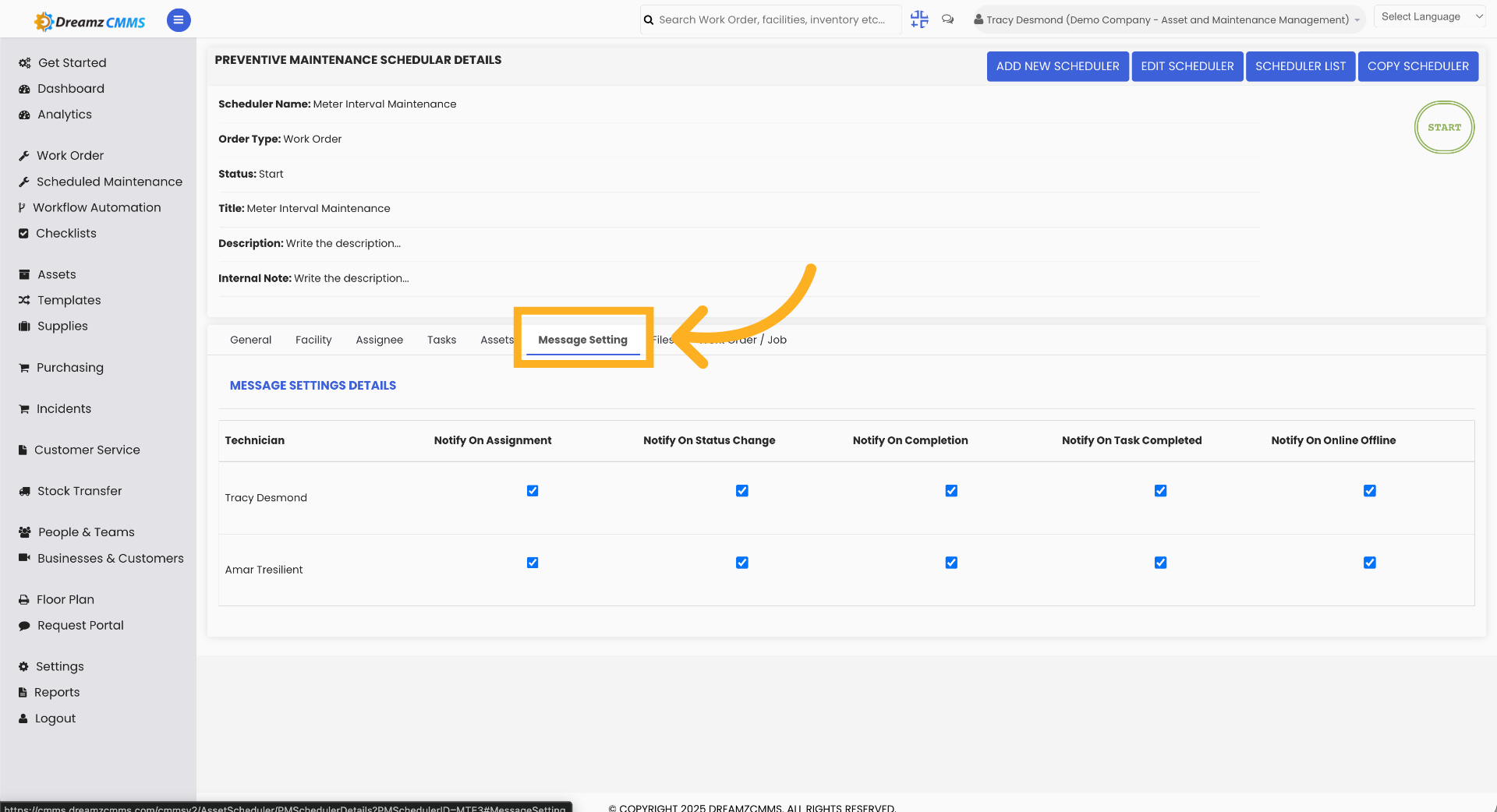This screenshot has width=1497, height=812.
Task: Uncheck Notify On Assignment for Tracy Desmond
Action: (x=533, y=491)
